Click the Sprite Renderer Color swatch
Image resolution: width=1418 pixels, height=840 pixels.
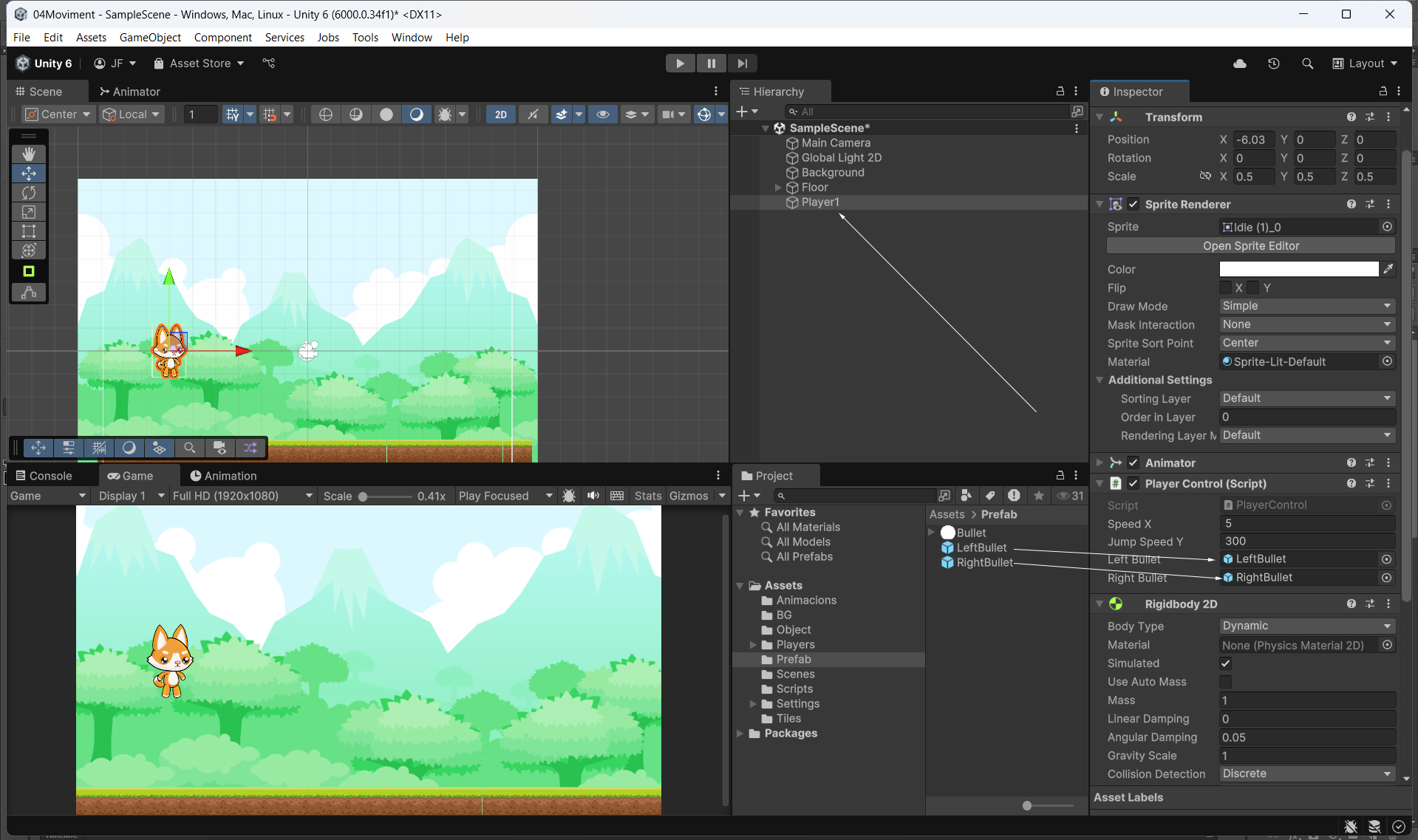tap(1298, 270)
